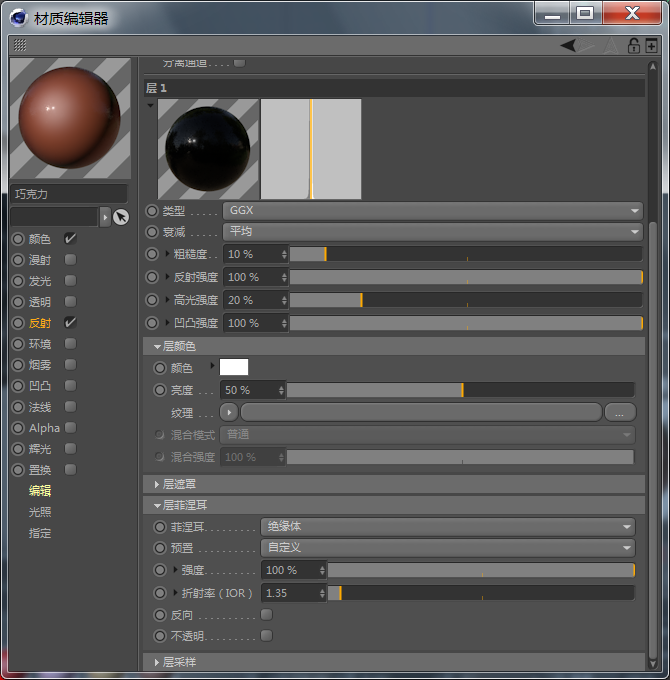This screenshot has width=670, height=680.
Task: Click the grip dots icon at top-left
Action: click(20, 45)
